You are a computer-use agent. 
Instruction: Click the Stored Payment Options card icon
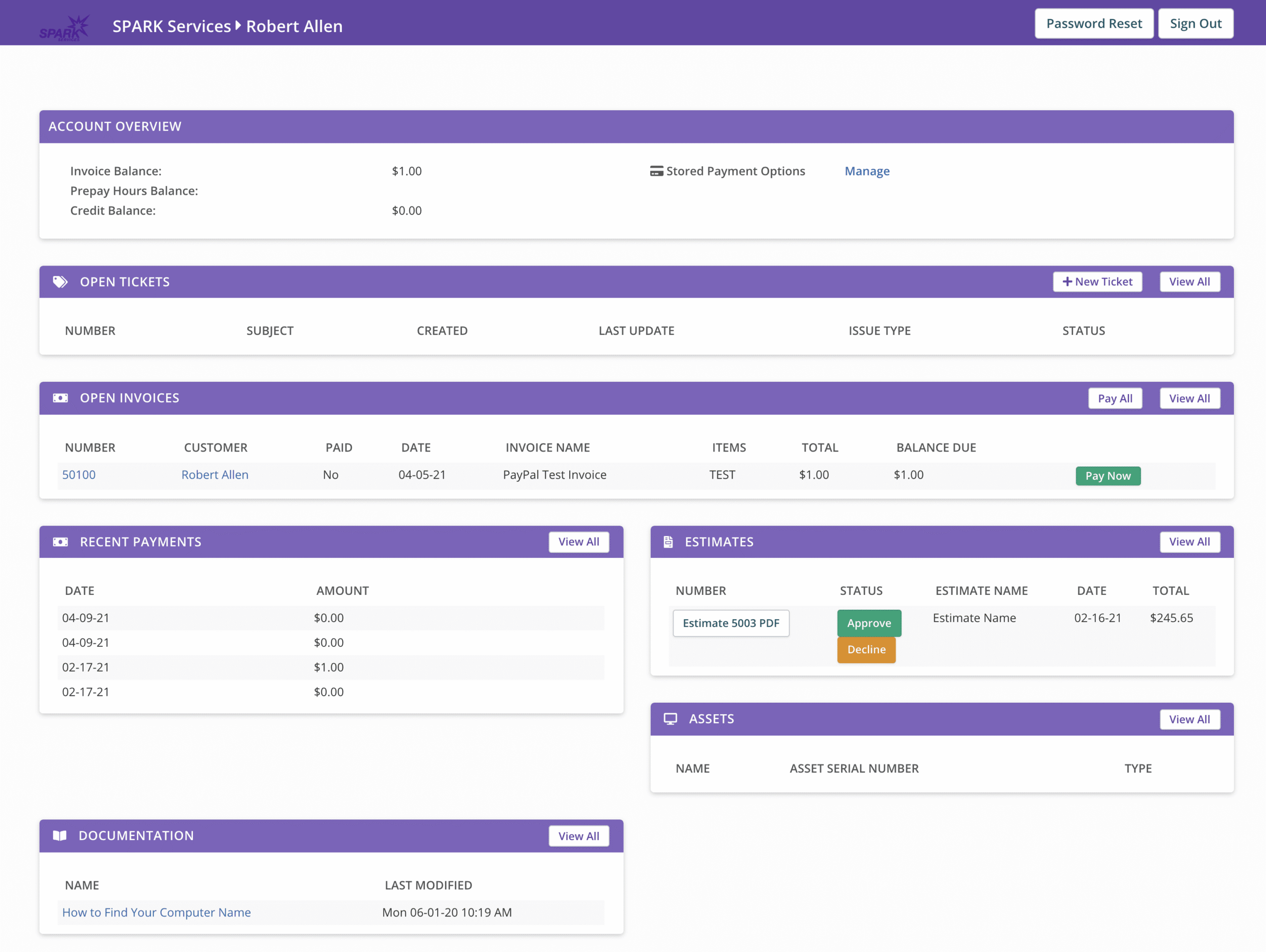click(x=656, y=171)
